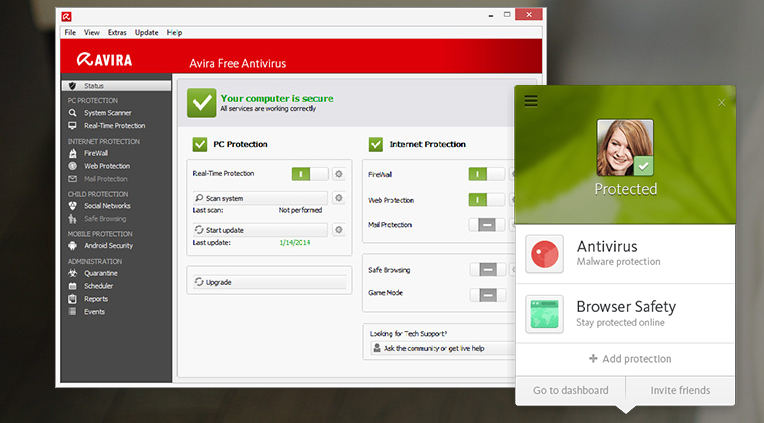Click Add protection
Screen dimensions: 764x423
click(x=630, y=359)
